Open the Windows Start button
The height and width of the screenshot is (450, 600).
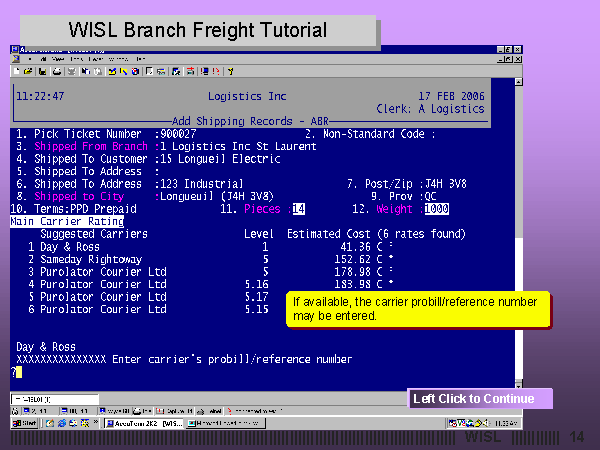[x=24, y=423]
